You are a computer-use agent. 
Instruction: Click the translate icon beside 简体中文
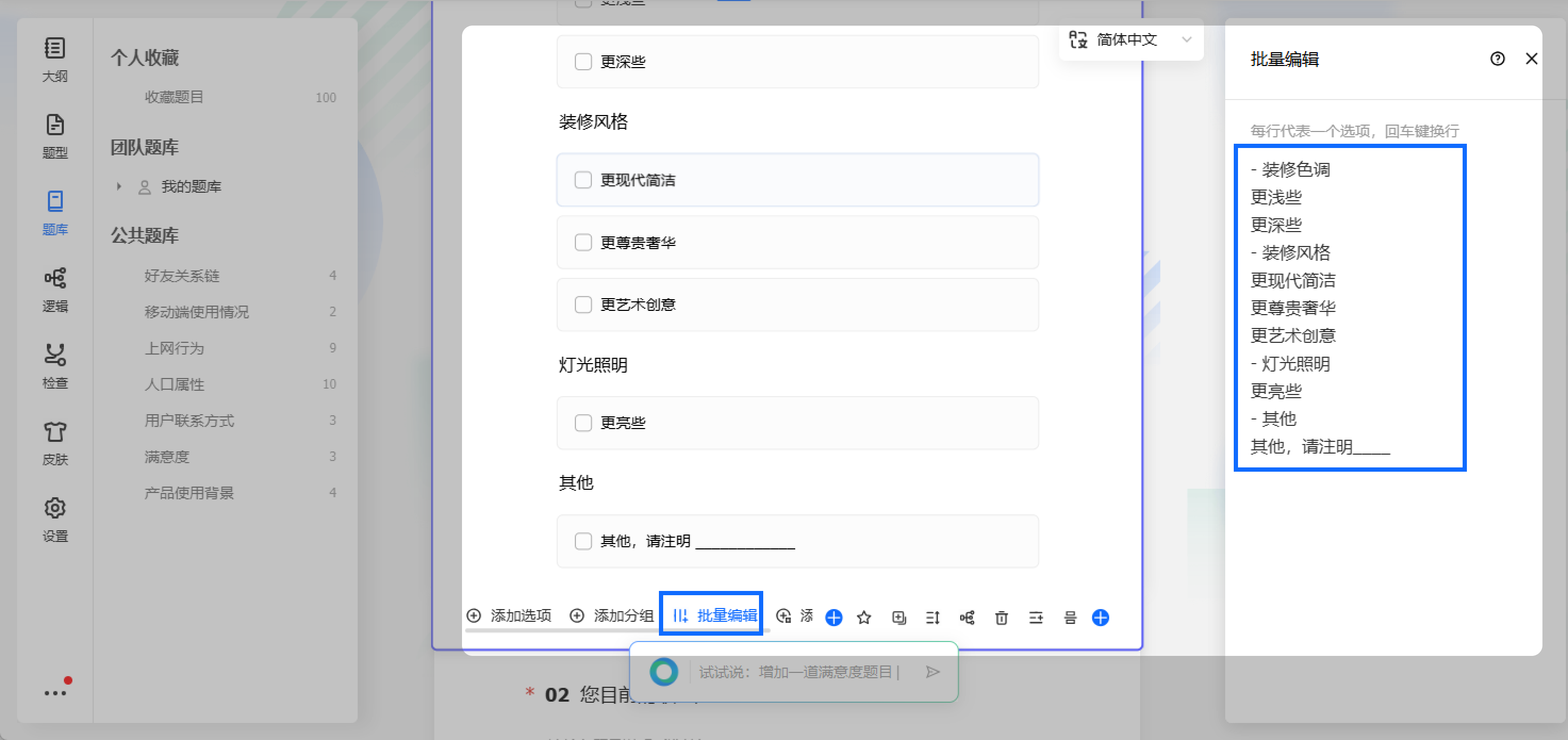point(1078,39)
